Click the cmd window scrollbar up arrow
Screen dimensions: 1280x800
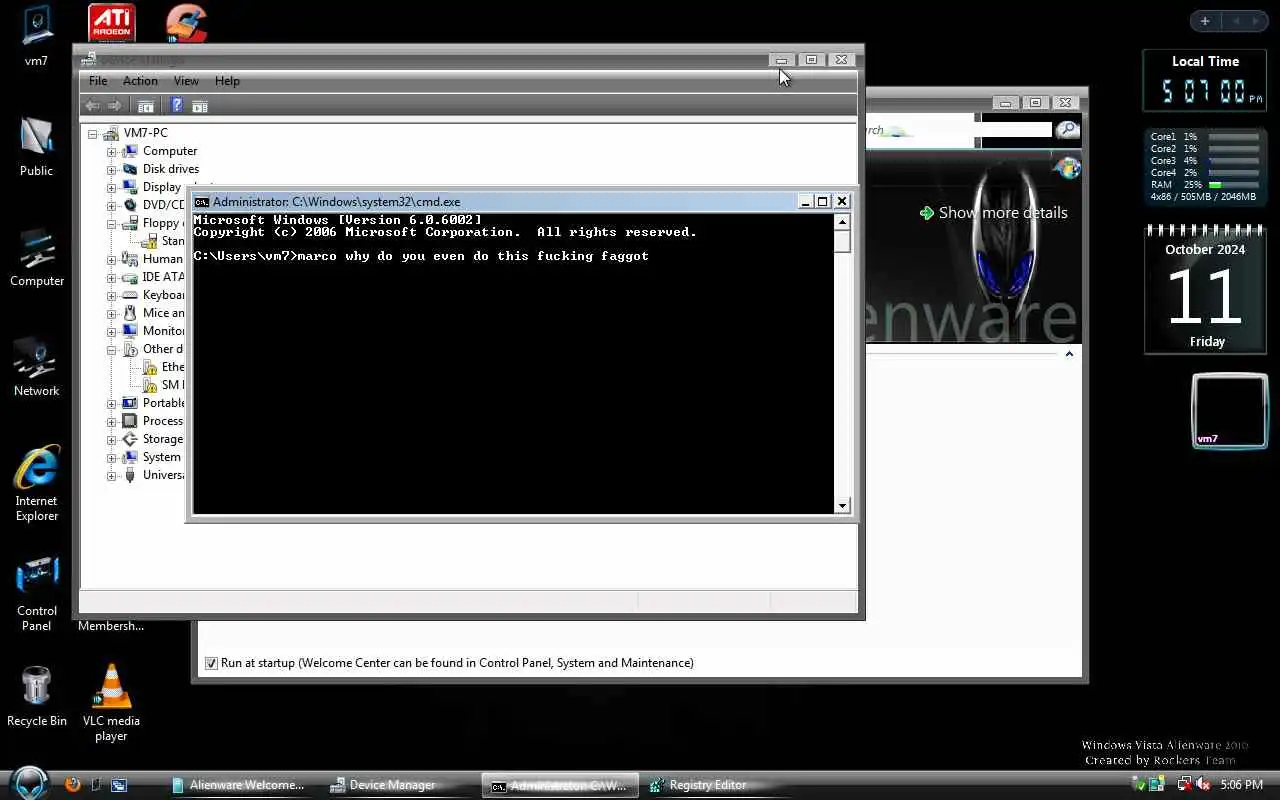pos(842,222)
